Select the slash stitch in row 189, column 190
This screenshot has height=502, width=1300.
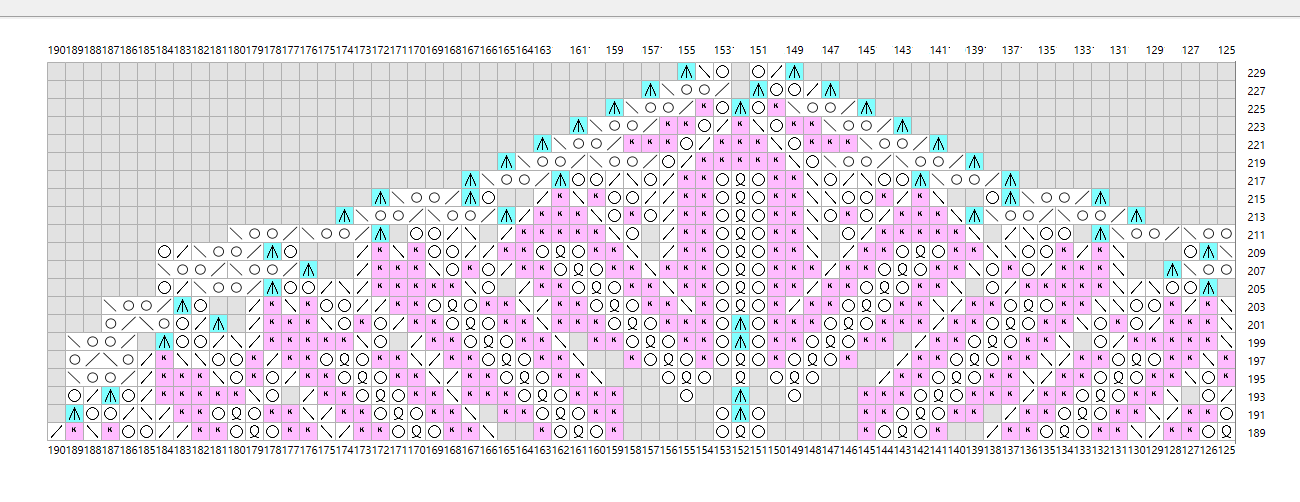click(56, 431)
